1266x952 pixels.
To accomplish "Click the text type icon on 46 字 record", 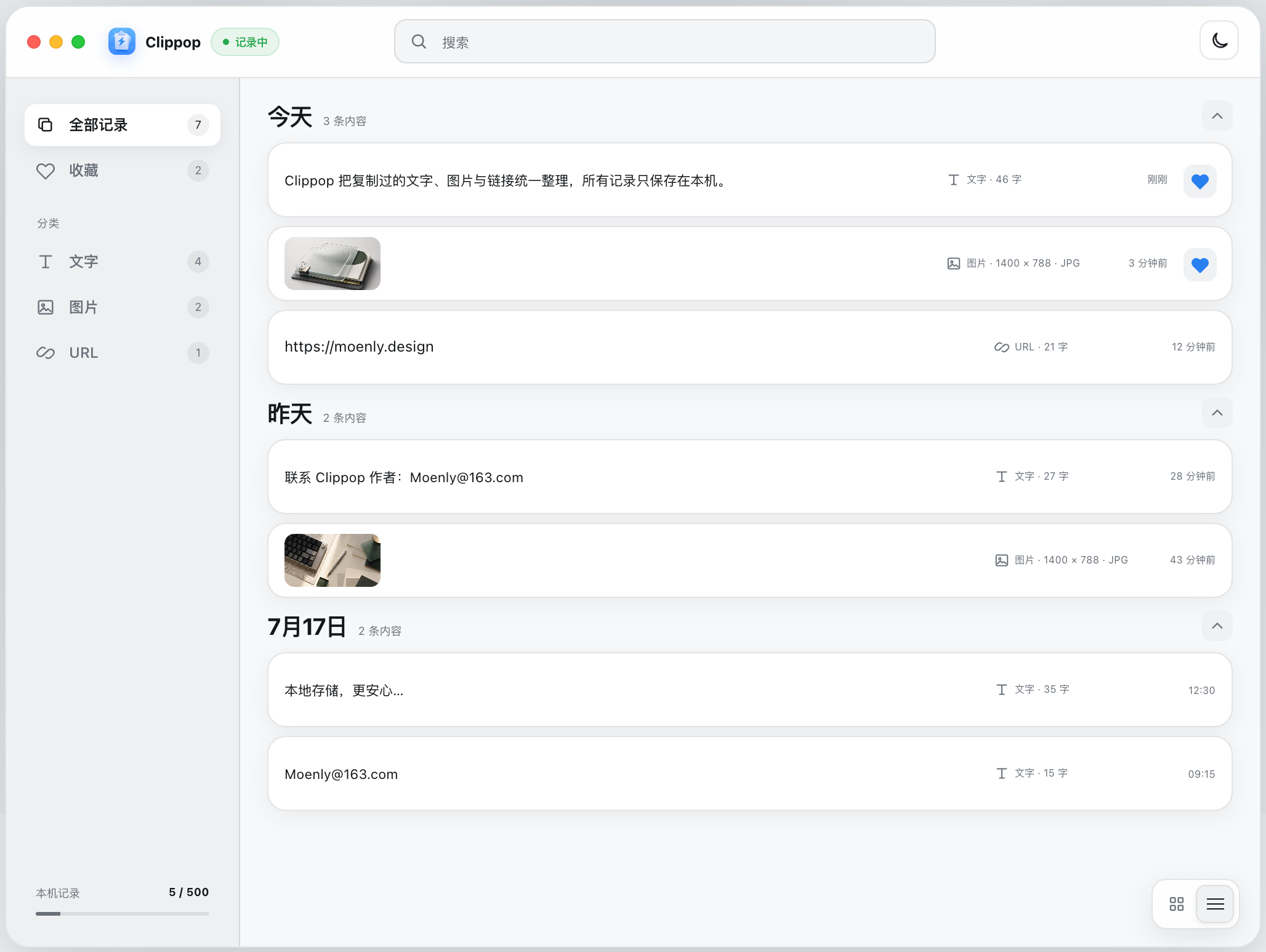I will [x=953, y=180].
